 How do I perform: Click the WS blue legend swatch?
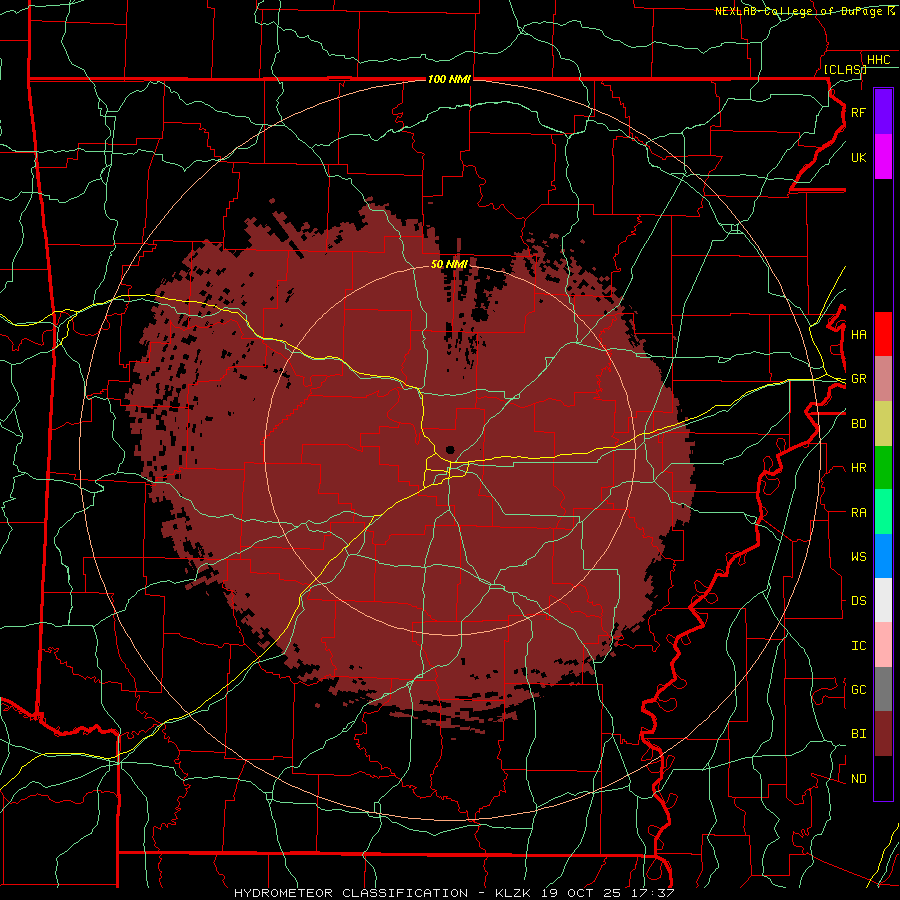click(883, 556)
